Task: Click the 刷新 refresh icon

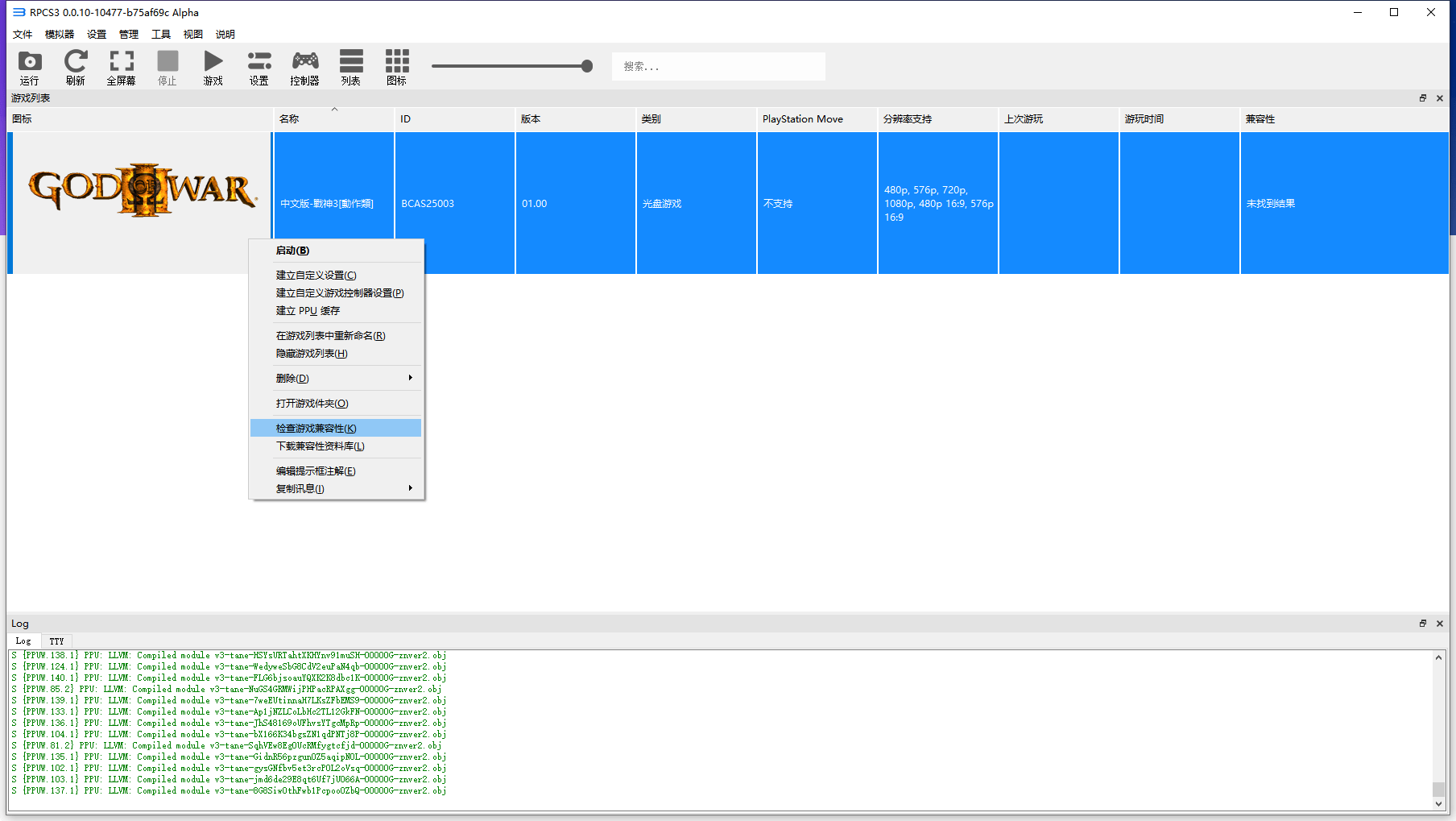Action: coord(76,61)
